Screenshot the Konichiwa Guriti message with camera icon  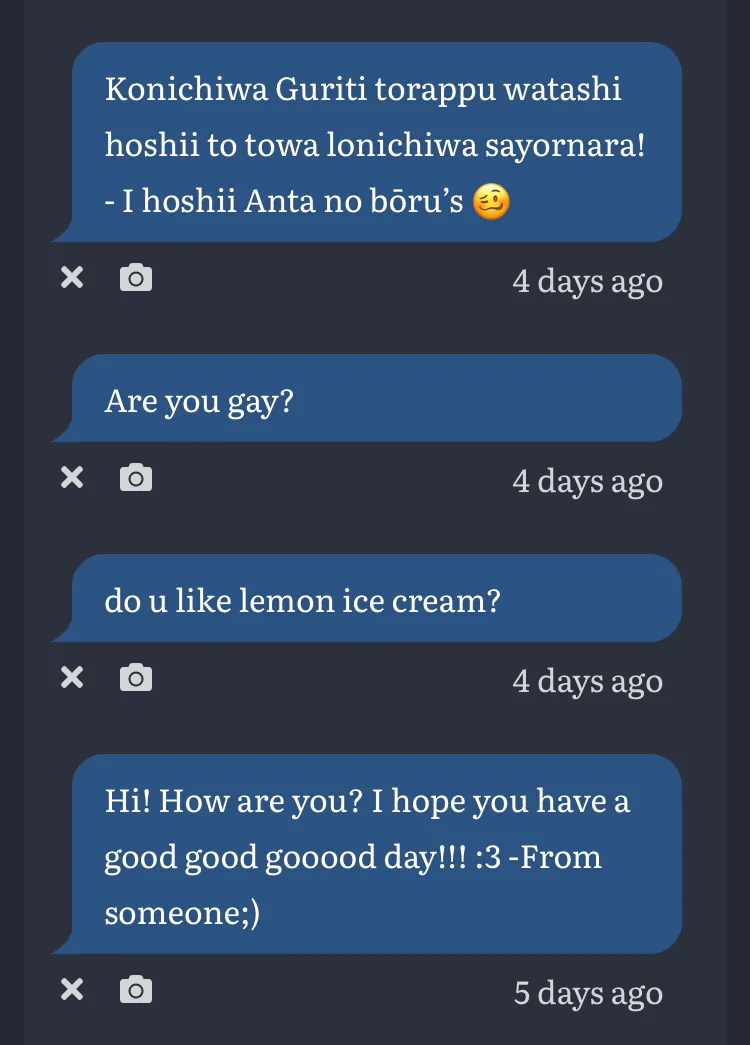(x=136, y=278)
